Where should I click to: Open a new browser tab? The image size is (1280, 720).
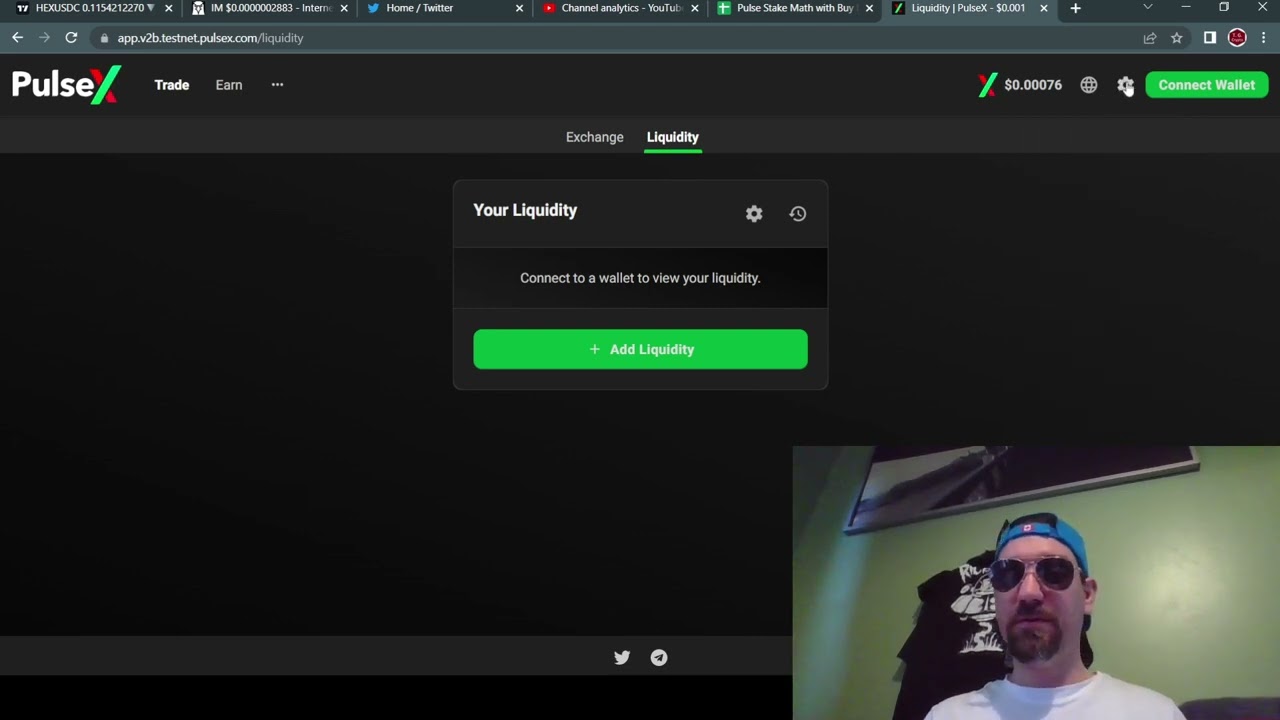(x=1075, y=8)
